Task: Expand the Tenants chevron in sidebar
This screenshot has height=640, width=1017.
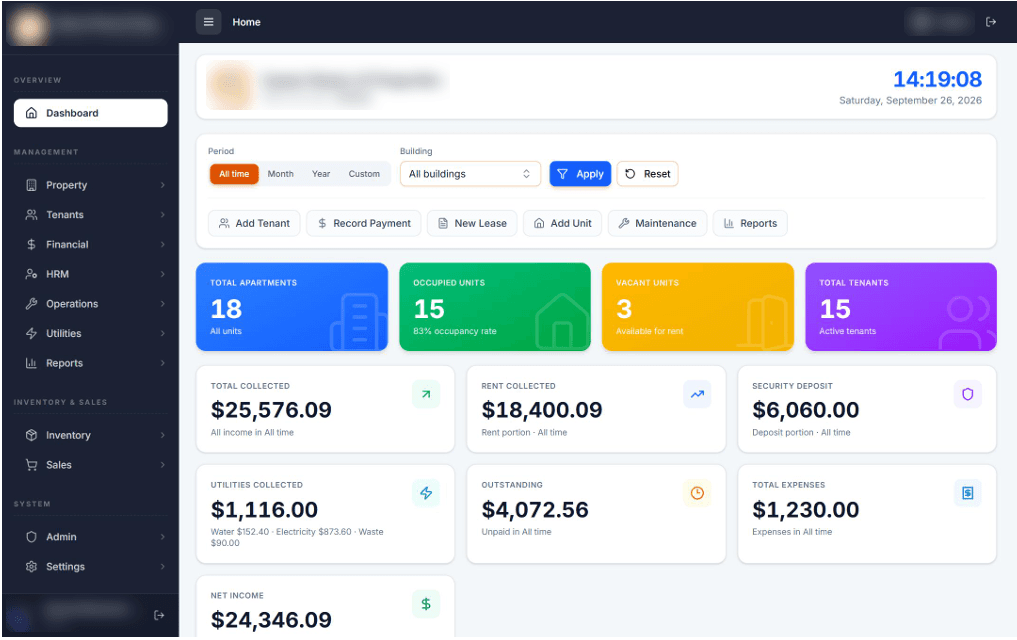Action: click(x=162, y=215)
